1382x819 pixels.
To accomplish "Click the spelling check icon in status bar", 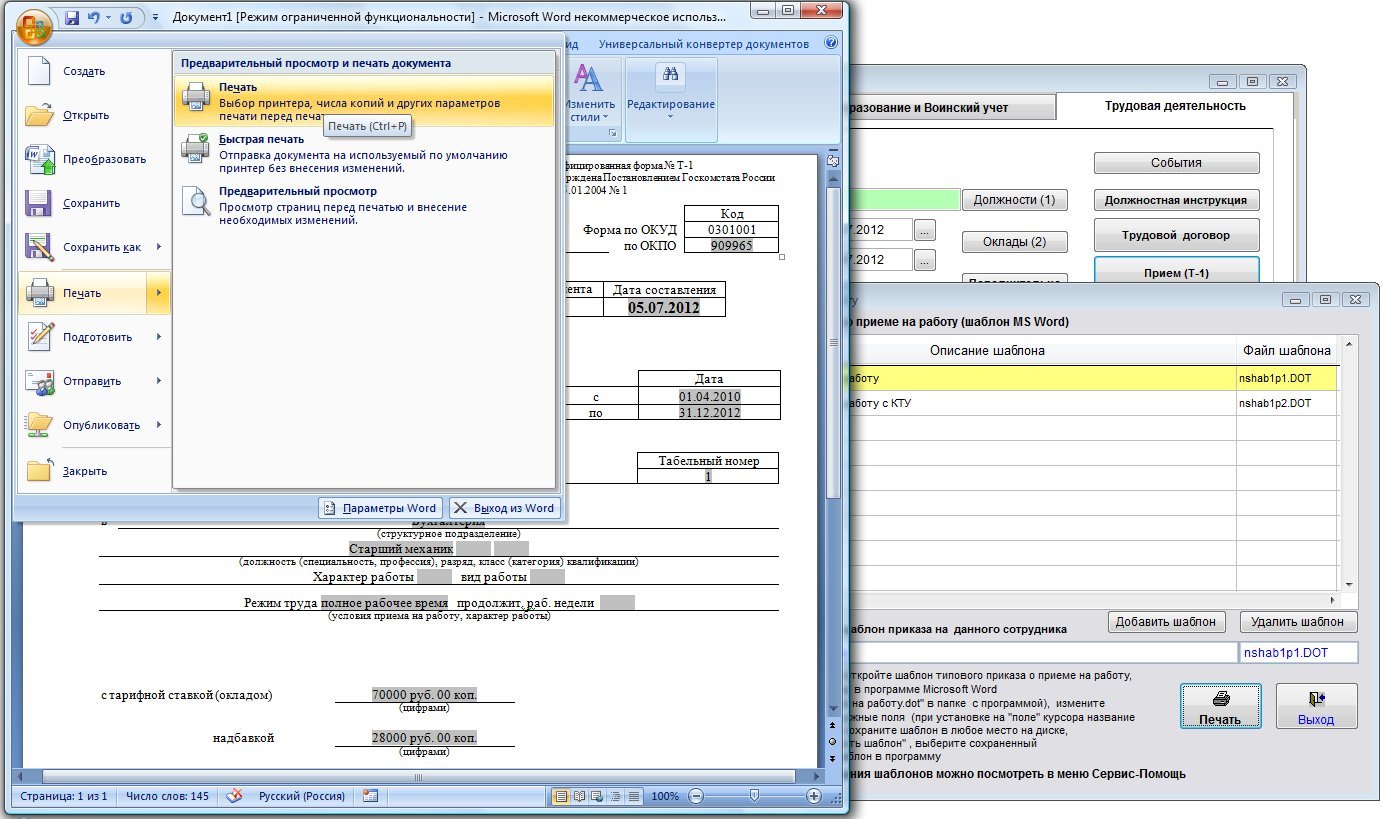I will [235, 796].
